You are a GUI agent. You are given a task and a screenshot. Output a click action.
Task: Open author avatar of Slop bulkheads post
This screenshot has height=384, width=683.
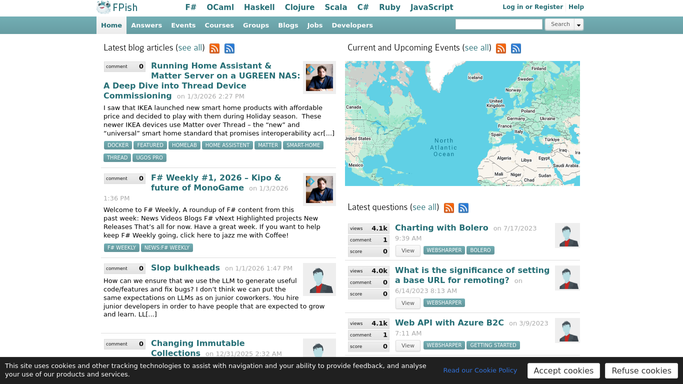319,280
